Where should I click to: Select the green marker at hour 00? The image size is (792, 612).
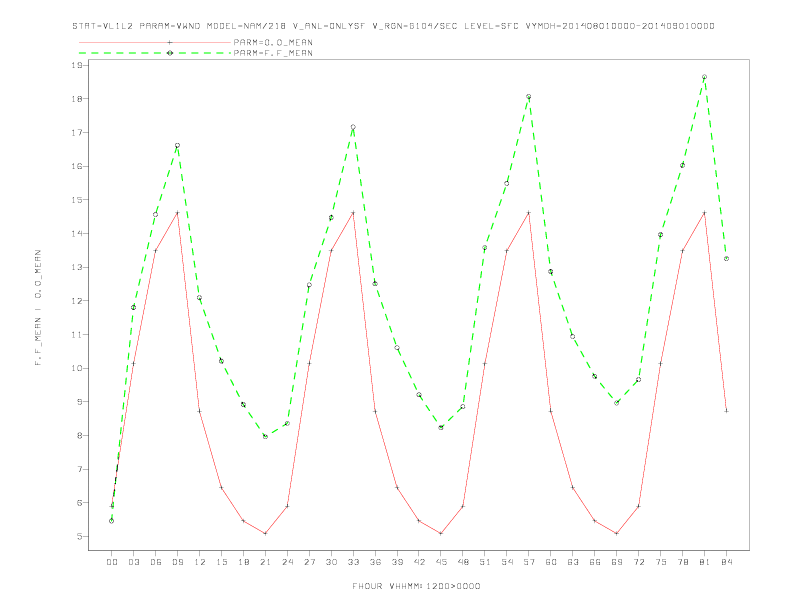[x=112, y=521]
